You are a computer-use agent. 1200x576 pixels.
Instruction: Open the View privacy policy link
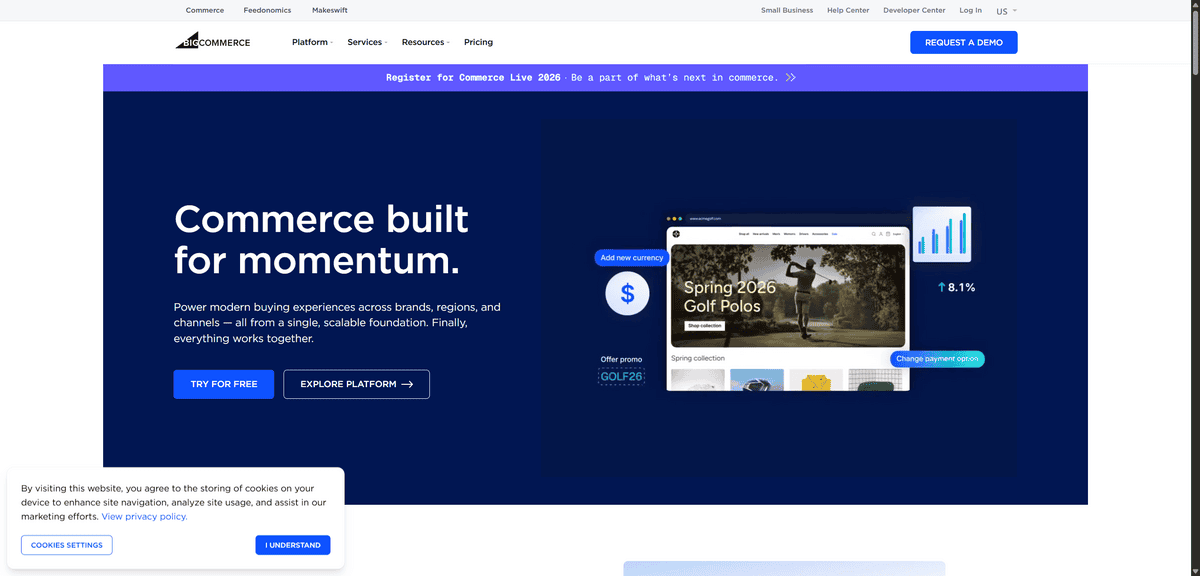144,516
